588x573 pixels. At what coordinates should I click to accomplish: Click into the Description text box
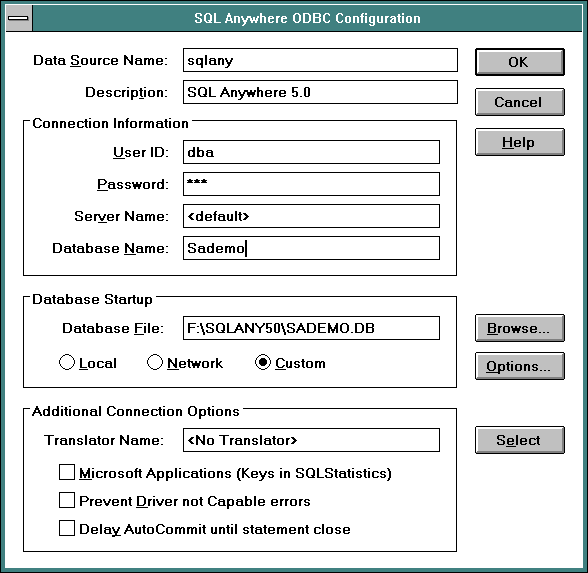tap(320, 92)
